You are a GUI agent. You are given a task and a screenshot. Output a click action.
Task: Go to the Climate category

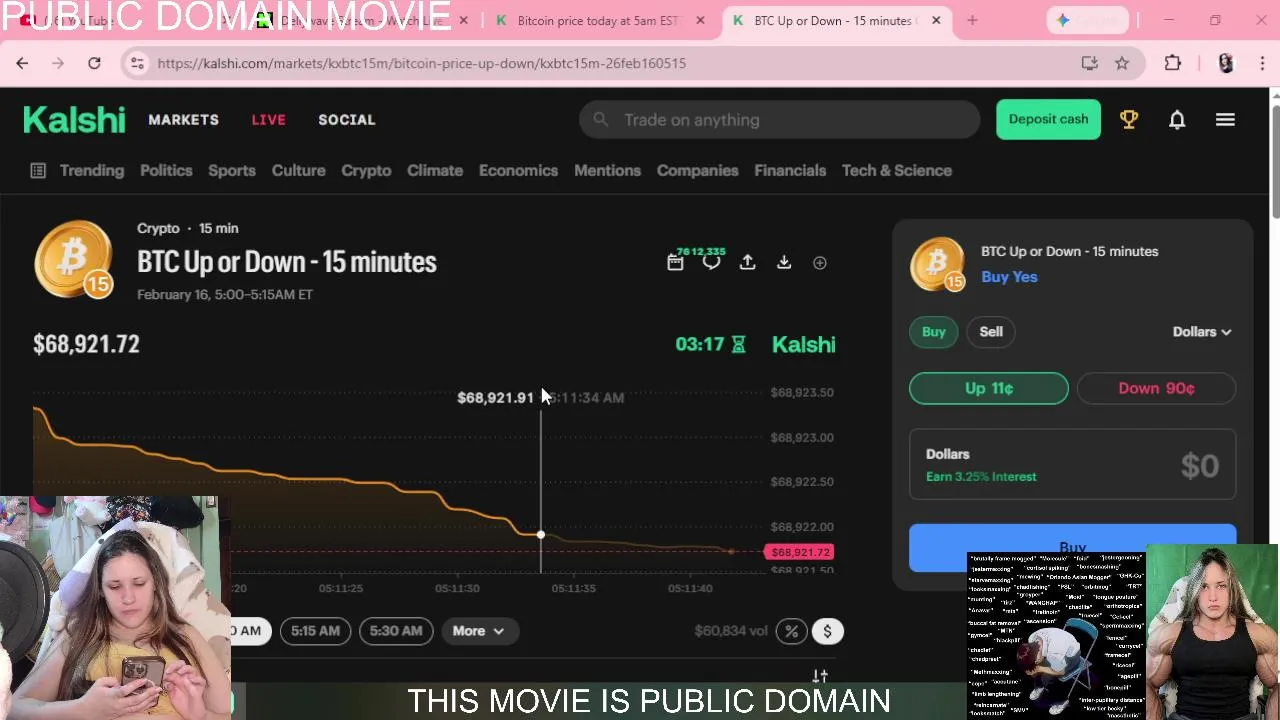tap(435, 170)
